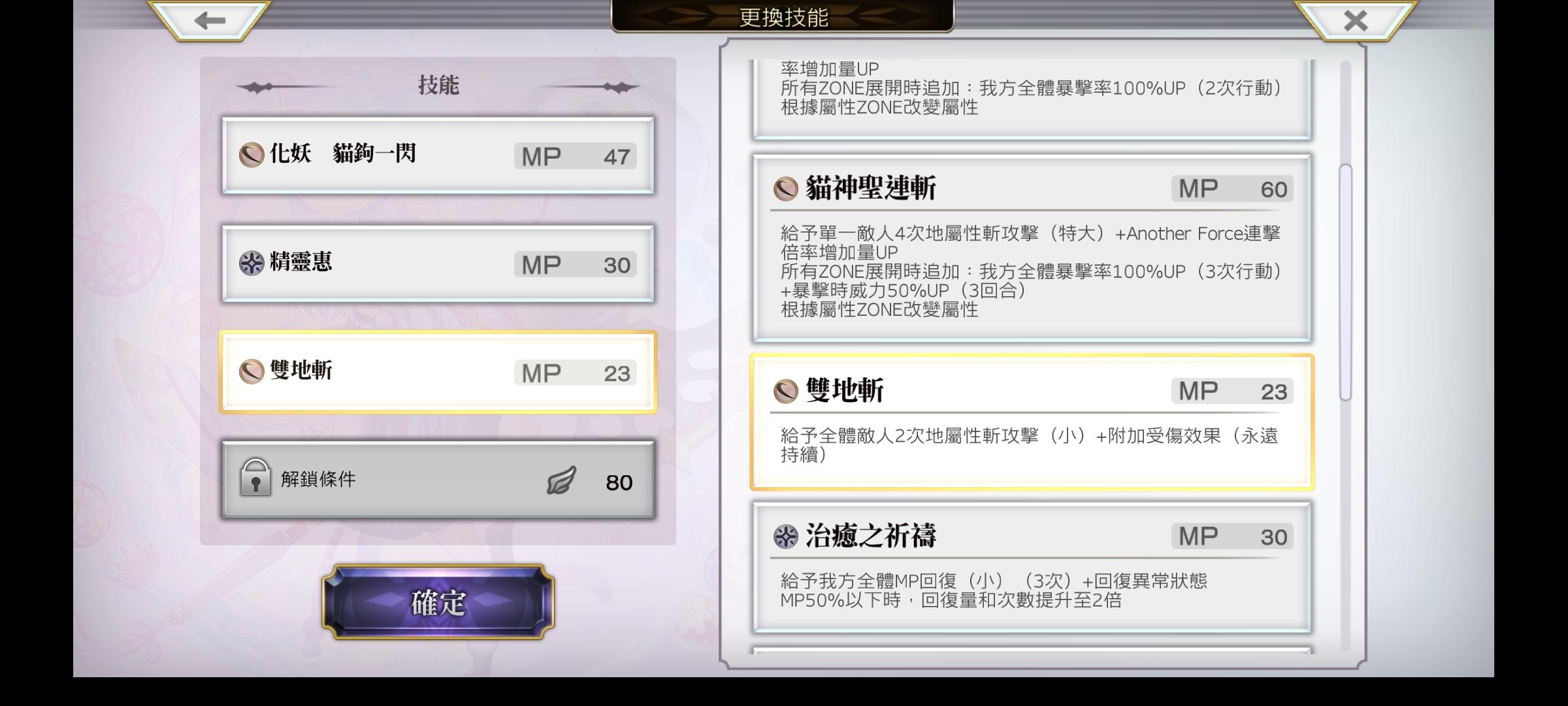This screenshot has width=1568, height=706.
Task: Click the slash icon in 雙地斬 list card
Action: pyautogui.click(x=786, y=392)
